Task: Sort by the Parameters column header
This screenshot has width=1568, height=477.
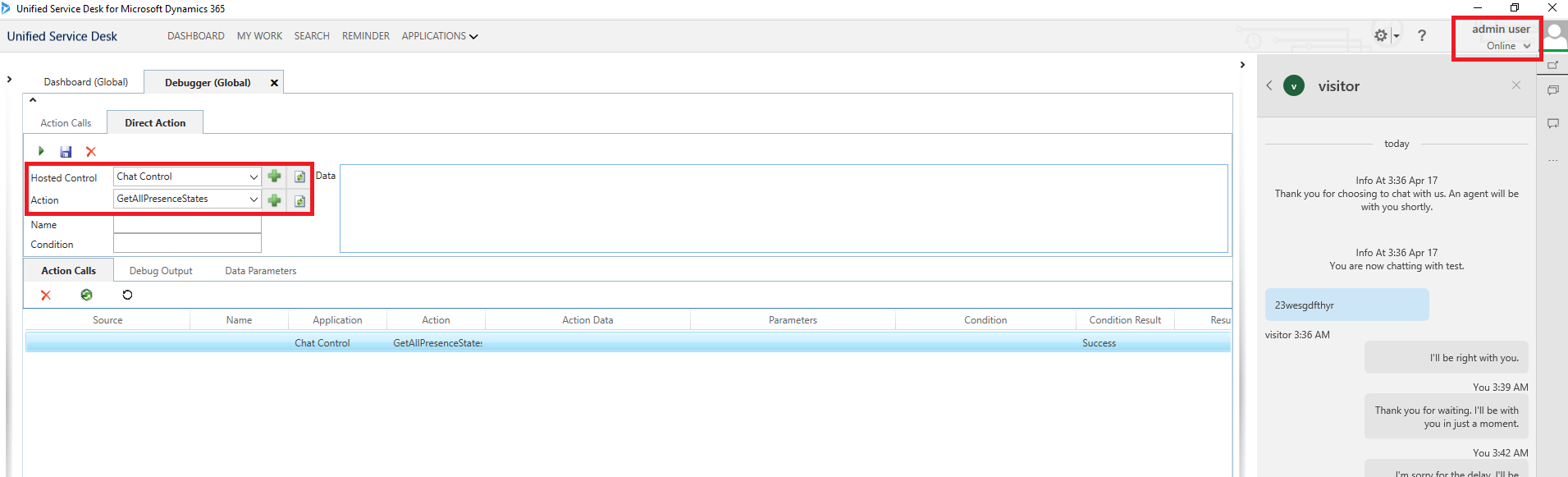Action: coord(793,320)
